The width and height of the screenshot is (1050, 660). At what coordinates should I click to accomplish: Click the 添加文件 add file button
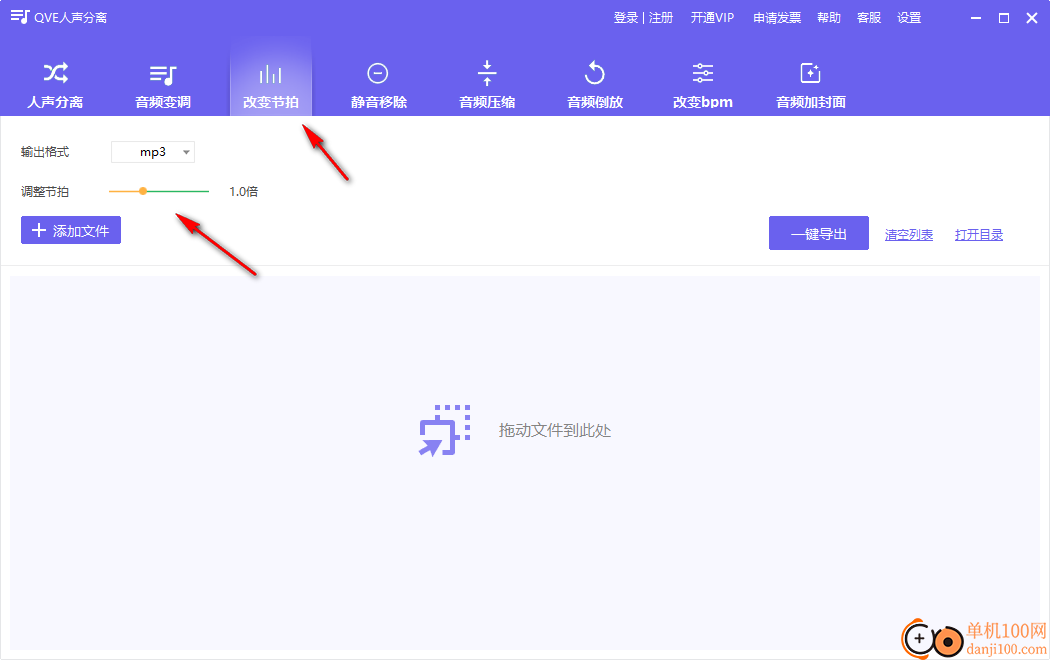click(x=71, y=230)
